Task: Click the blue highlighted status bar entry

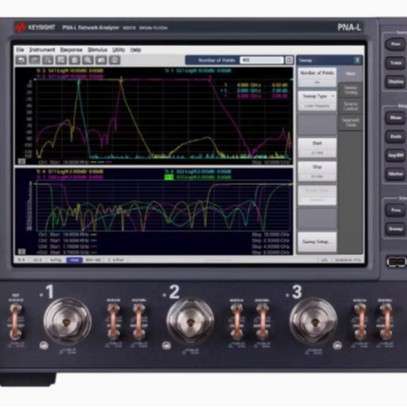Action: (74, 260)
